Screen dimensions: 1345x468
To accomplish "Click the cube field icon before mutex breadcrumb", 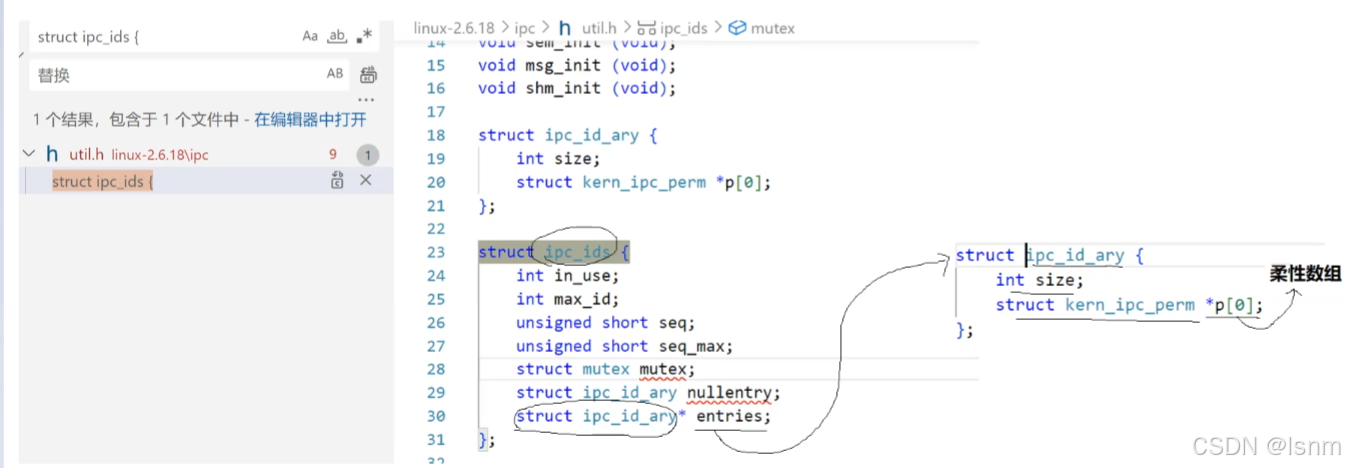I will [737, 28].
